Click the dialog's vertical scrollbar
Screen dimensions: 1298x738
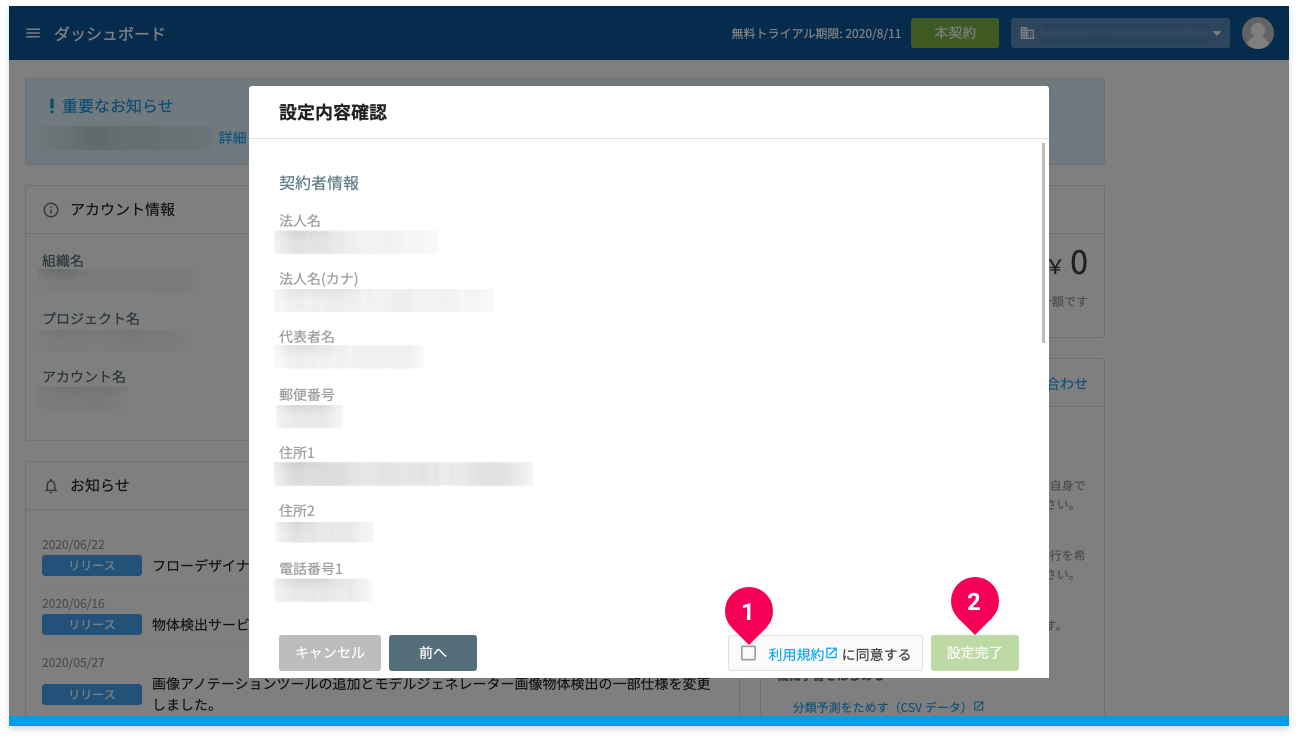1044,243
